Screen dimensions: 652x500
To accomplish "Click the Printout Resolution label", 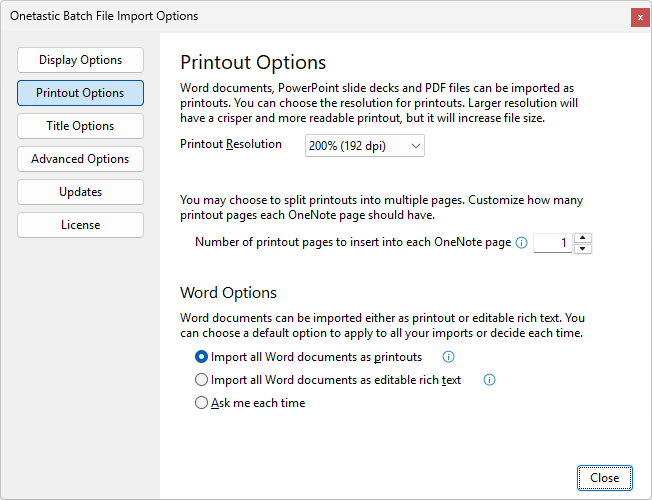I will click(x=231, y=144).
